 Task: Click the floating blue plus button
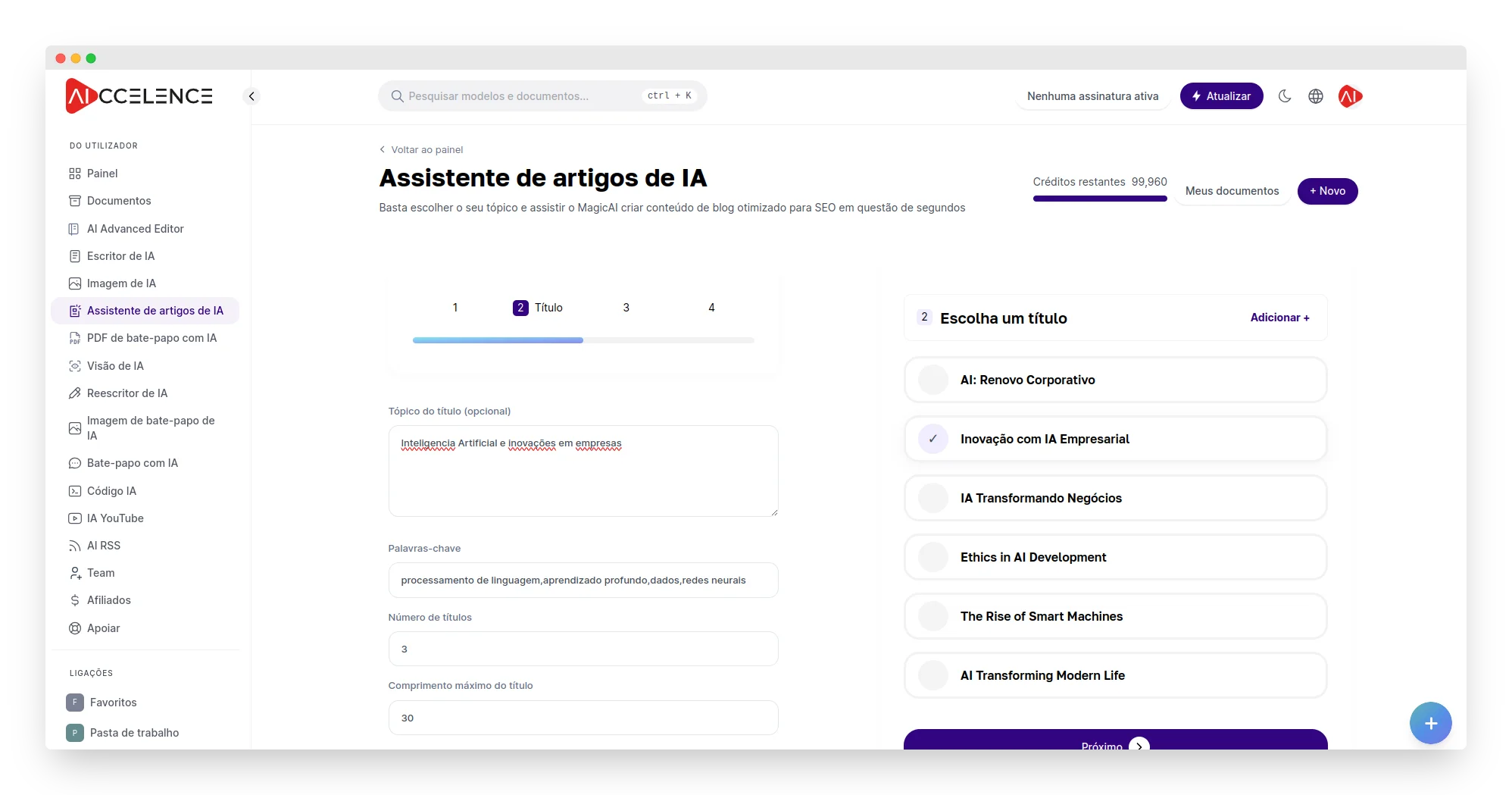pos(1430,723)
